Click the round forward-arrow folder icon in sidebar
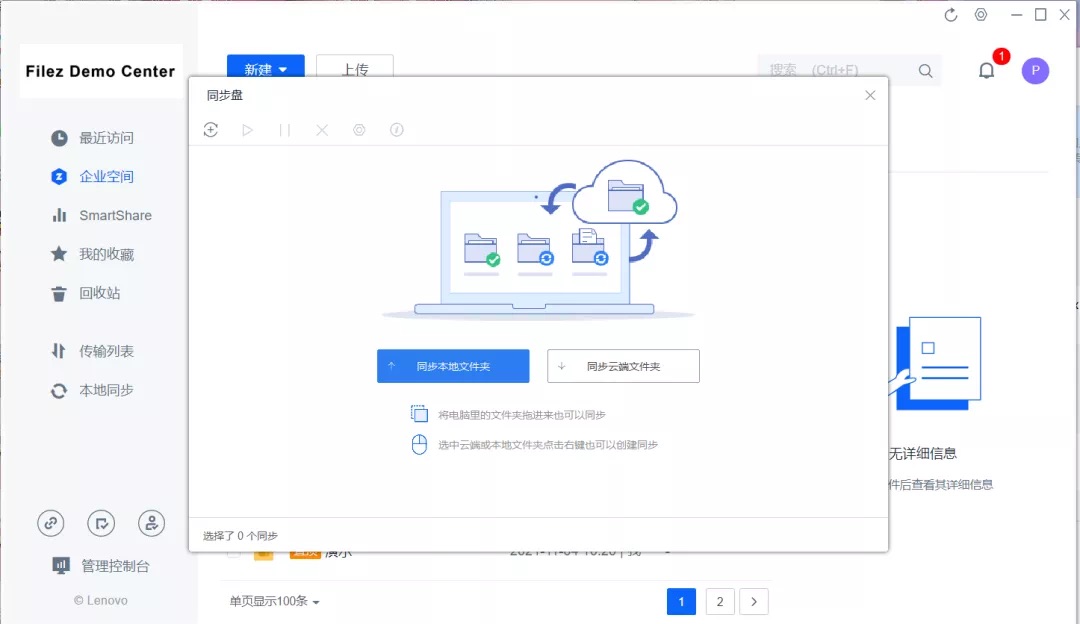The width and height of the screenshot is (1080, 624). tap(101, 523)
